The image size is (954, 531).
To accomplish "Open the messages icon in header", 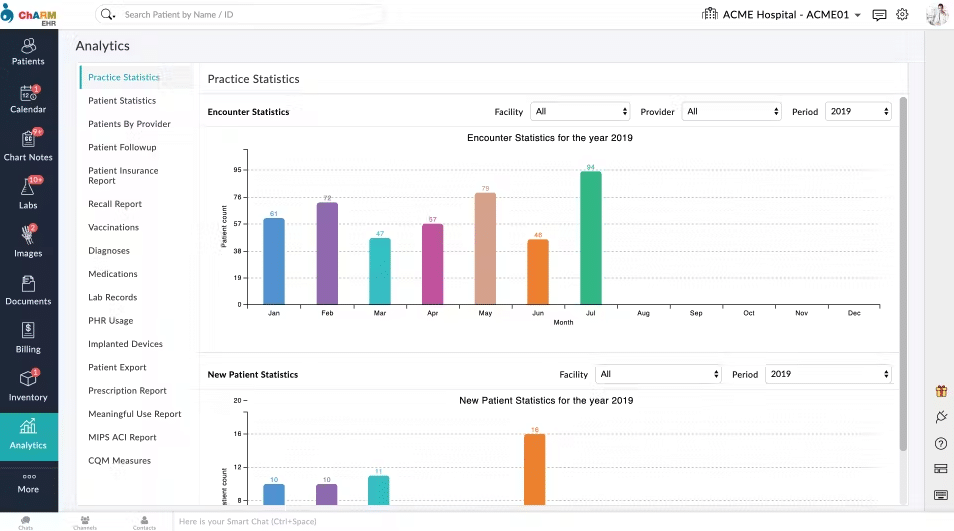I will (x=879, y=15).
